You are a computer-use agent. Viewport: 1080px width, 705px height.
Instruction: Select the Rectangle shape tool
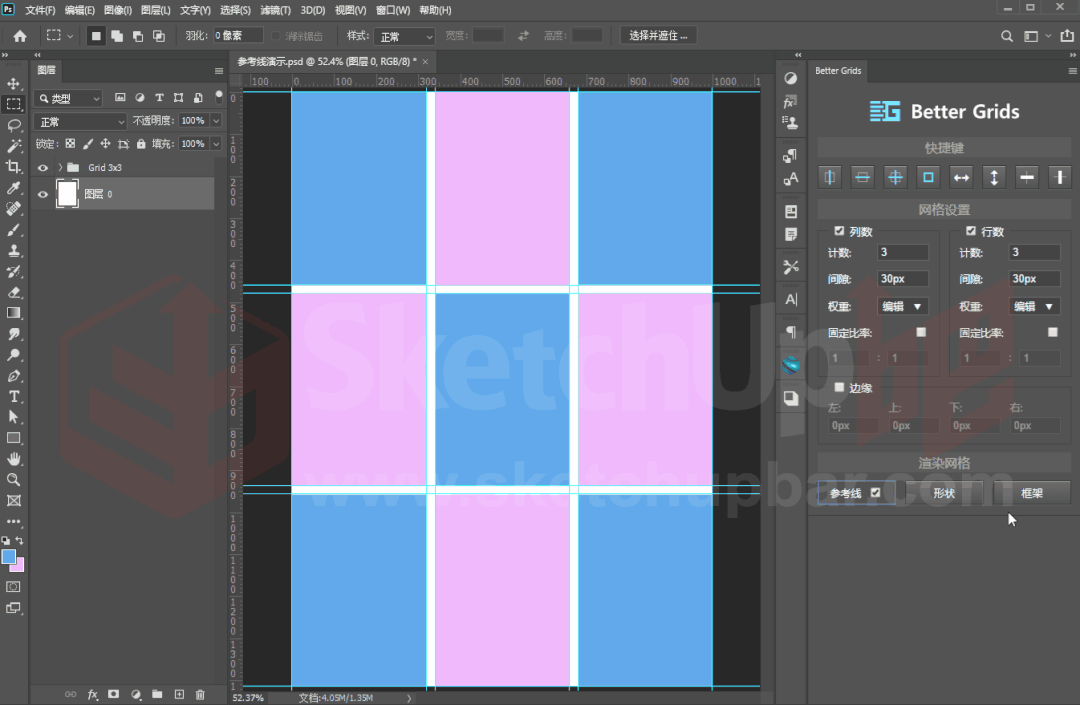point(13,439)
